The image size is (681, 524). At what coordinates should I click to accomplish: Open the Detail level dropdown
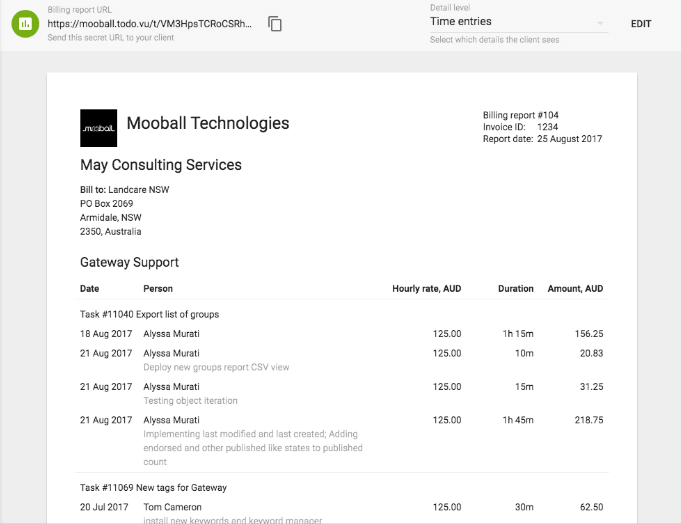click(x=519, y=22)
